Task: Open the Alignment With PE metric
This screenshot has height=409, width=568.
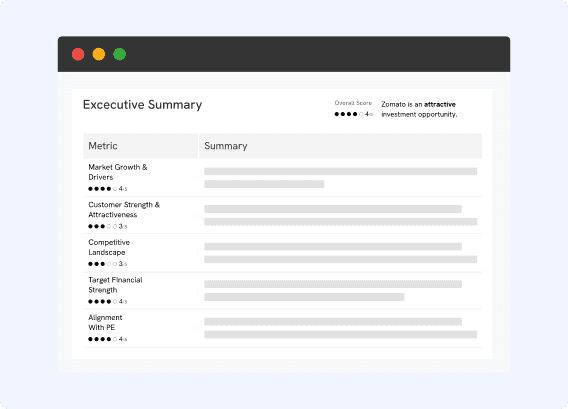Action: coord(105,322)
